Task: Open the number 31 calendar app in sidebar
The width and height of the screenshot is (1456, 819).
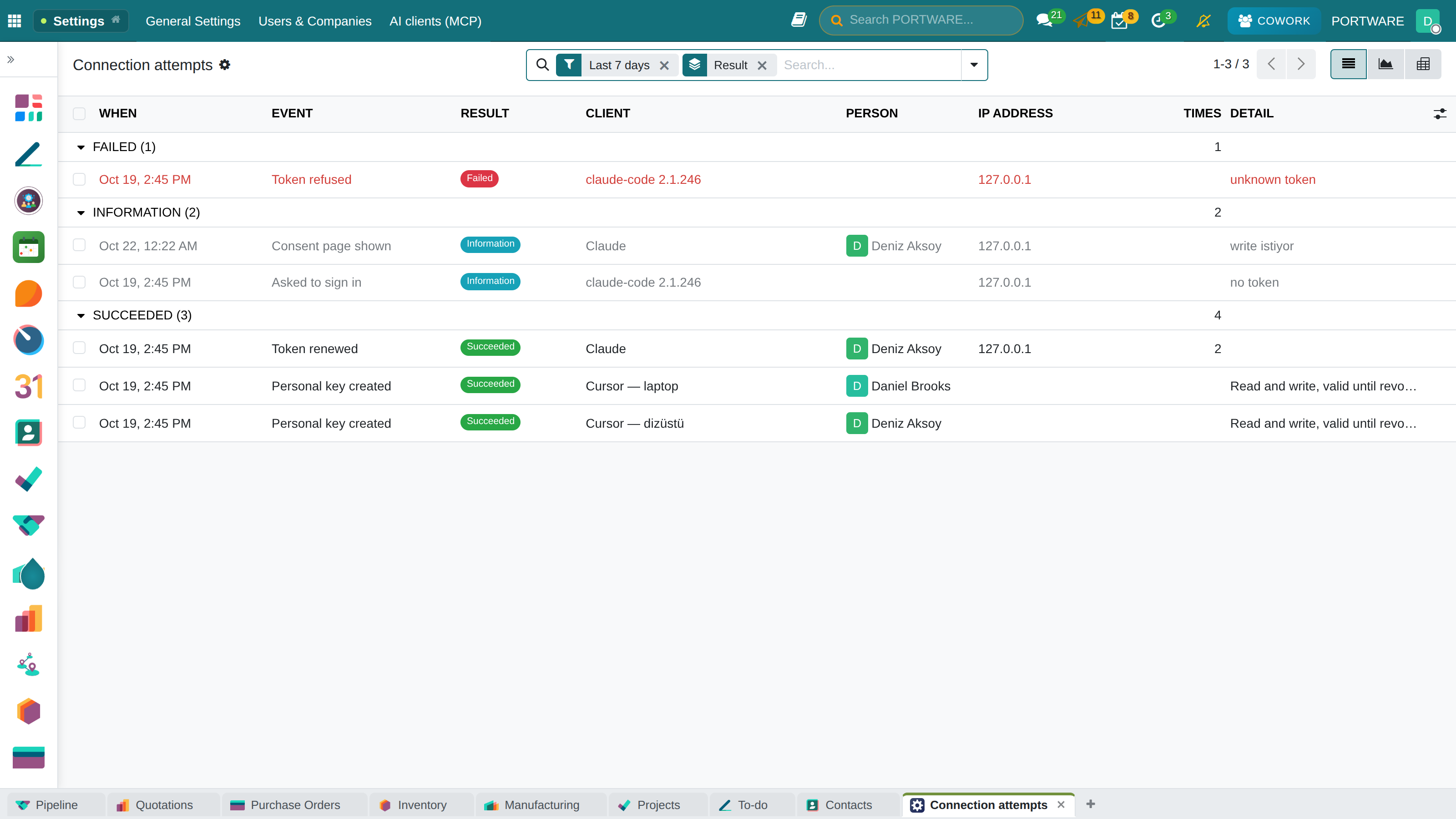Action: click(x=28, y=387)
